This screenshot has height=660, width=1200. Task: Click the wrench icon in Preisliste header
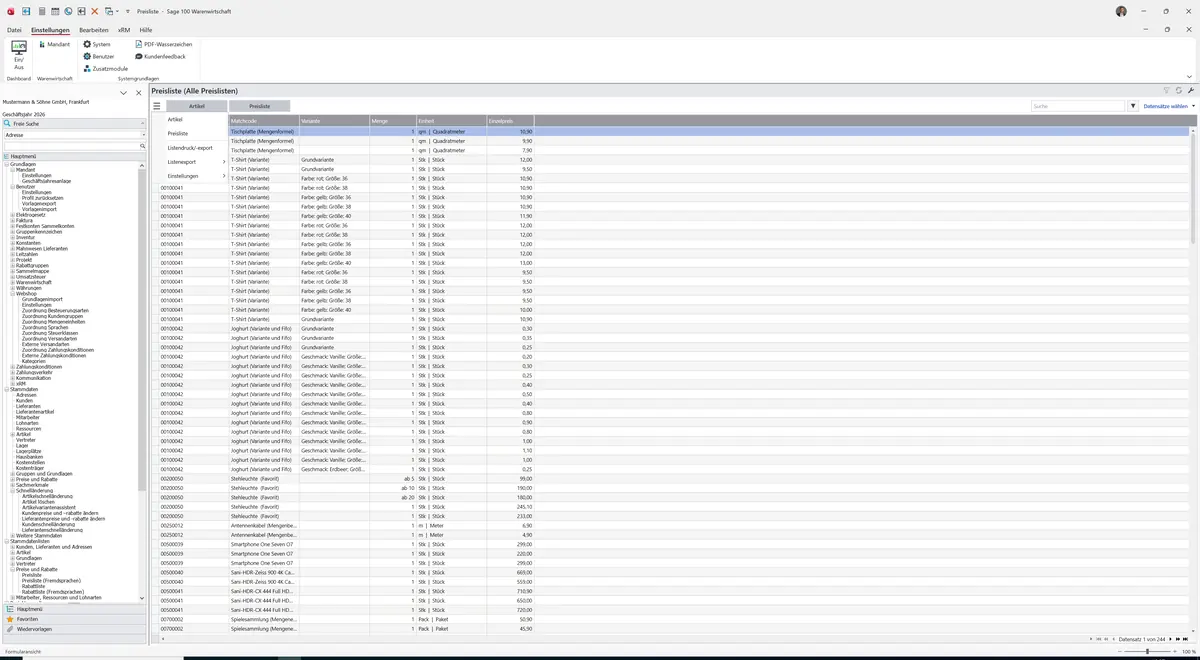tap(1191, 91)
